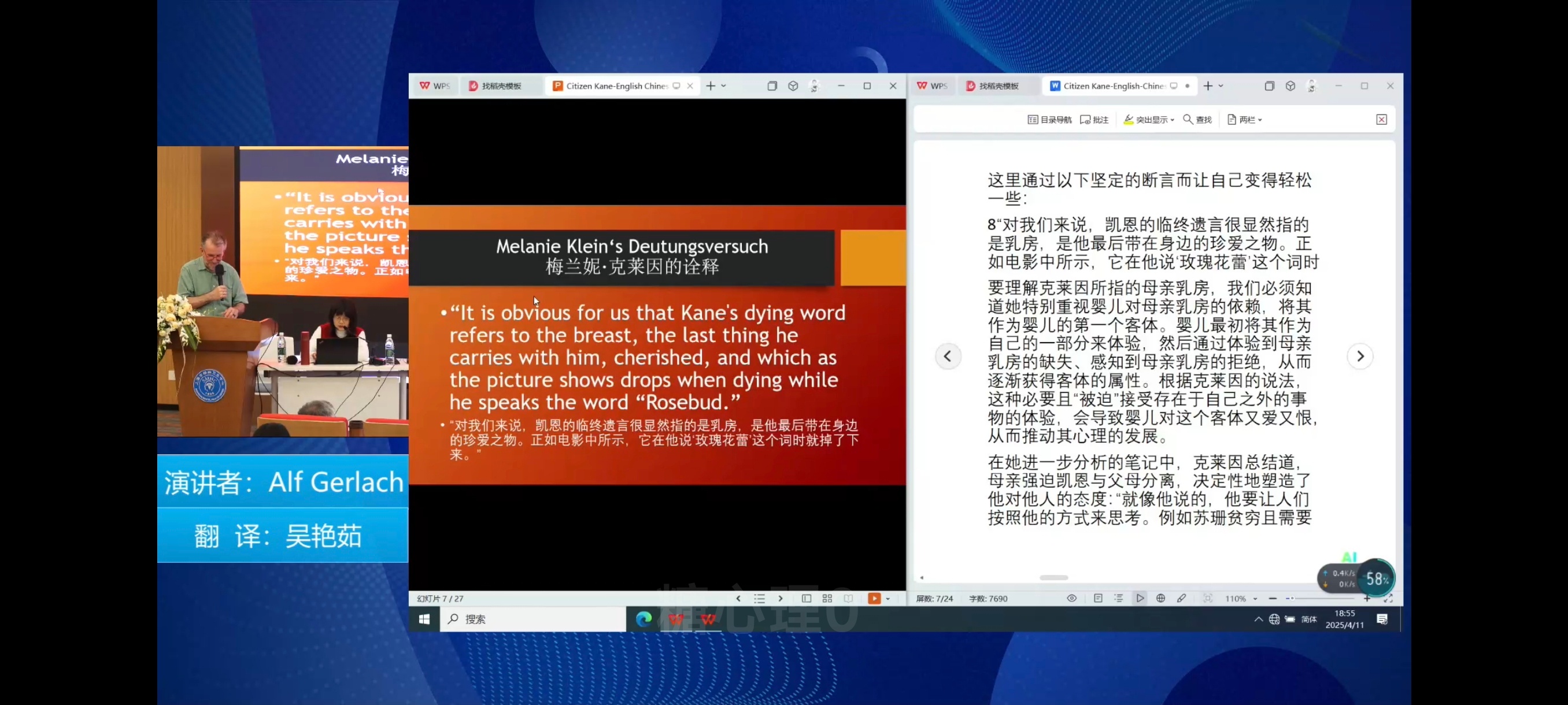Switch to 找稻壳模板 tab in Writer window

pos(993,86)
